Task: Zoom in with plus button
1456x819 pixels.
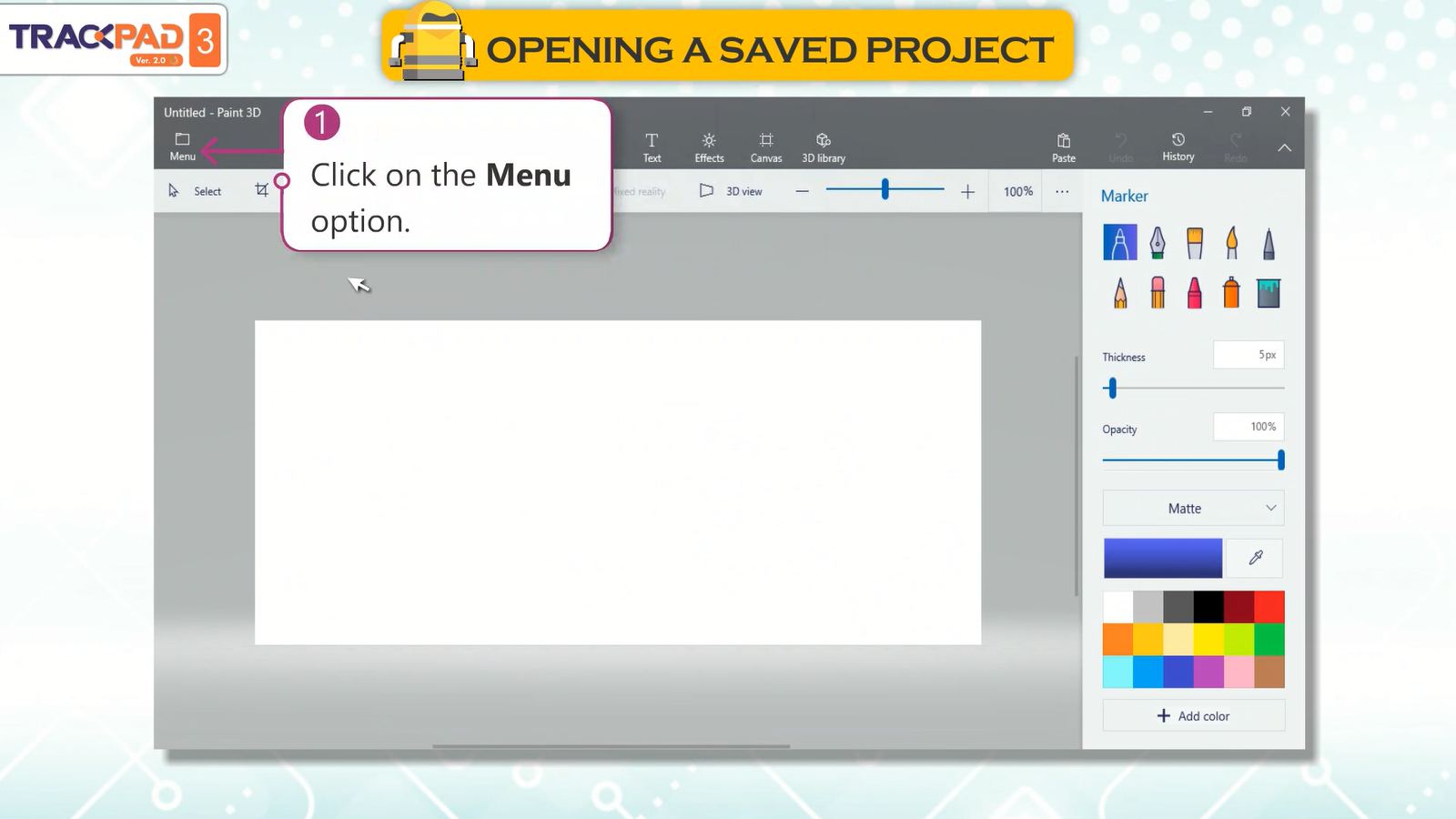Action: point(967,191)
